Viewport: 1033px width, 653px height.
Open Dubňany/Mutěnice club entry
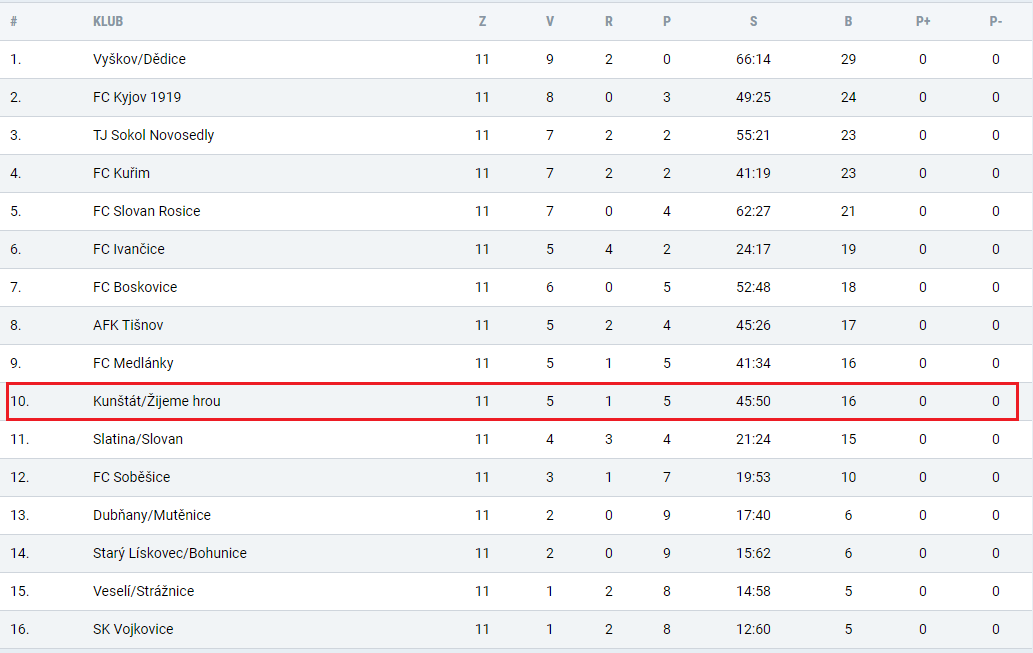(x=152, y=515)
